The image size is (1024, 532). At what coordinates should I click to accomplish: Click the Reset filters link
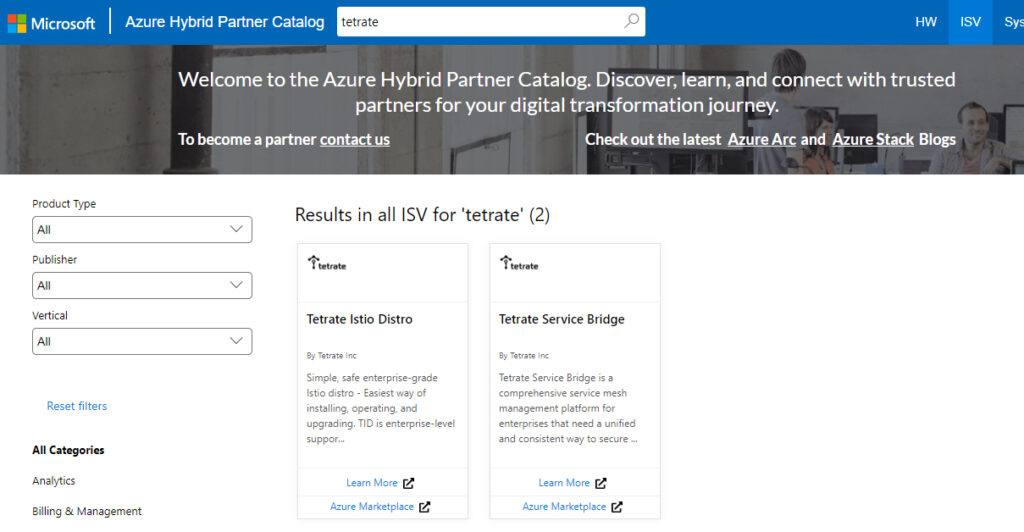(x=77, y=406)
